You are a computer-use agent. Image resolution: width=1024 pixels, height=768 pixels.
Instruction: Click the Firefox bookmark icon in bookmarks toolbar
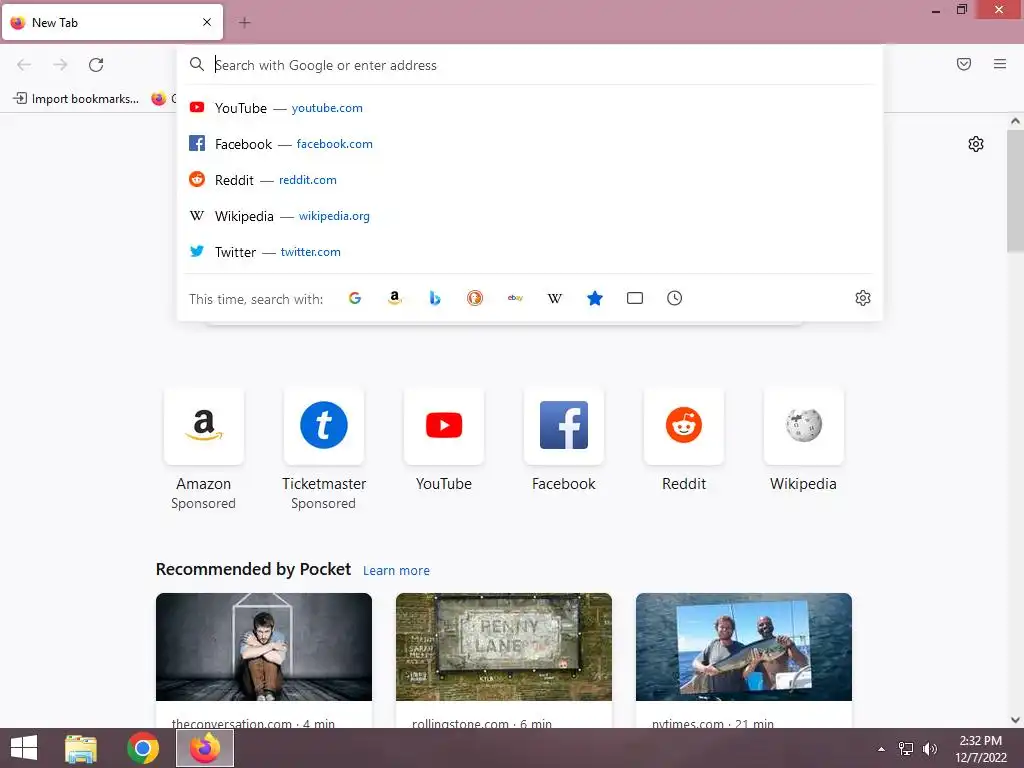point(159,99)
